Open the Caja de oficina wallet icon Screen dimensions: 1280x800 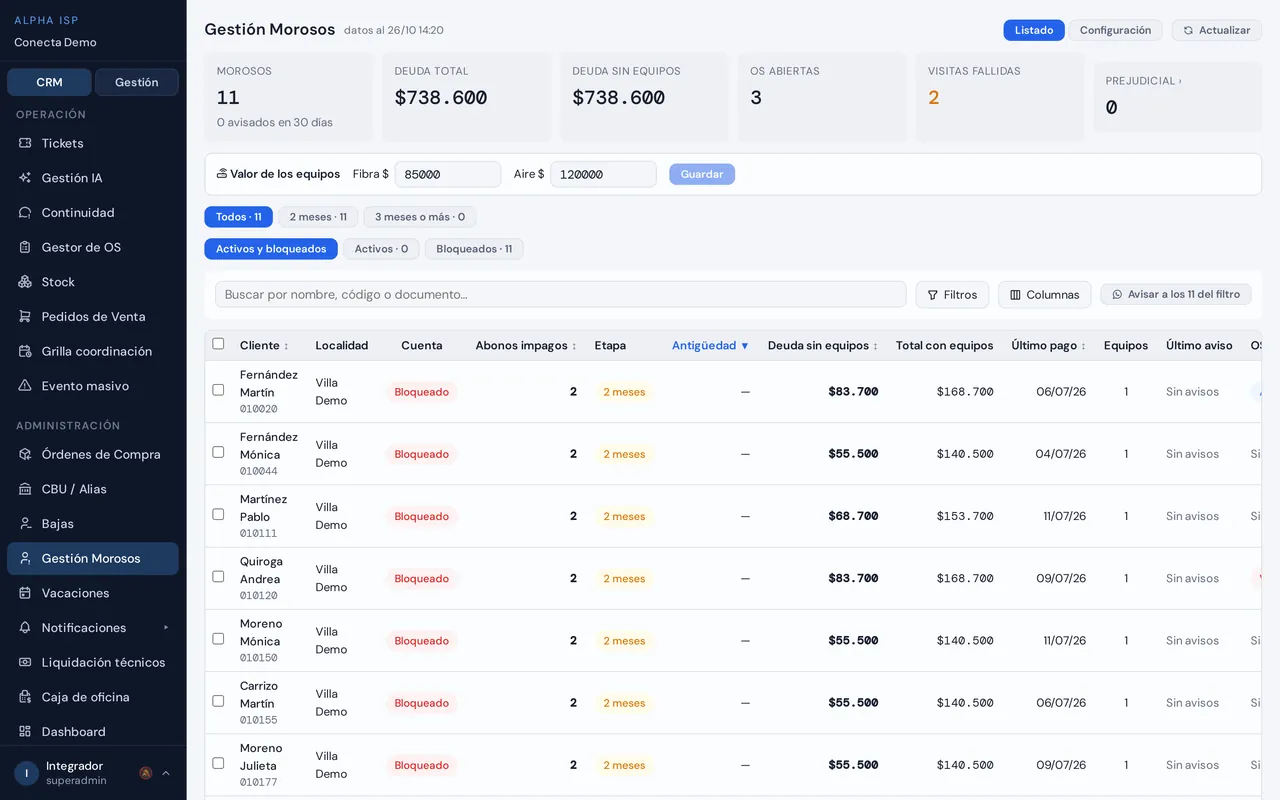coord(25,697)
